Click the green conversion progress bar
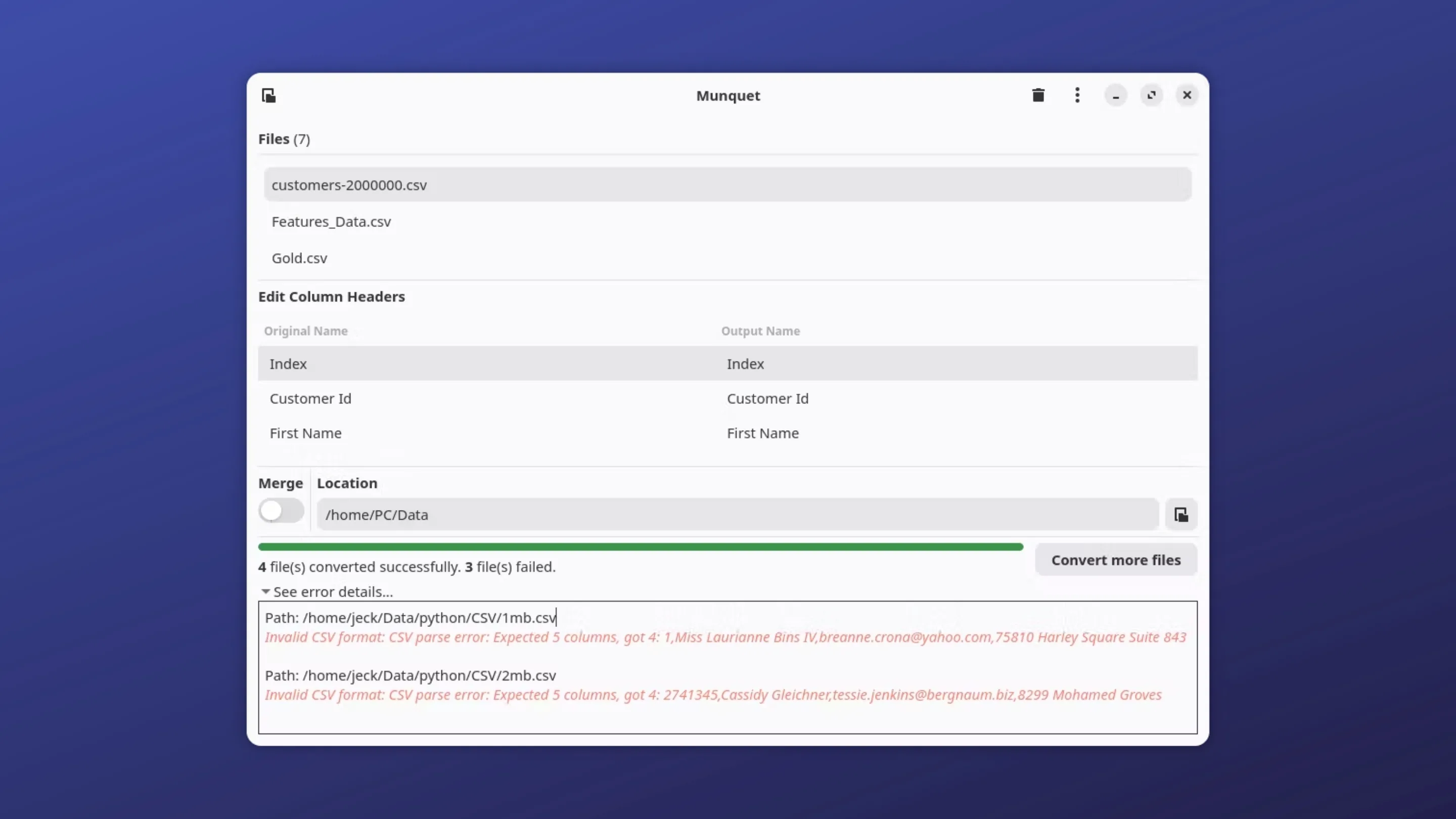 point(640,547)
